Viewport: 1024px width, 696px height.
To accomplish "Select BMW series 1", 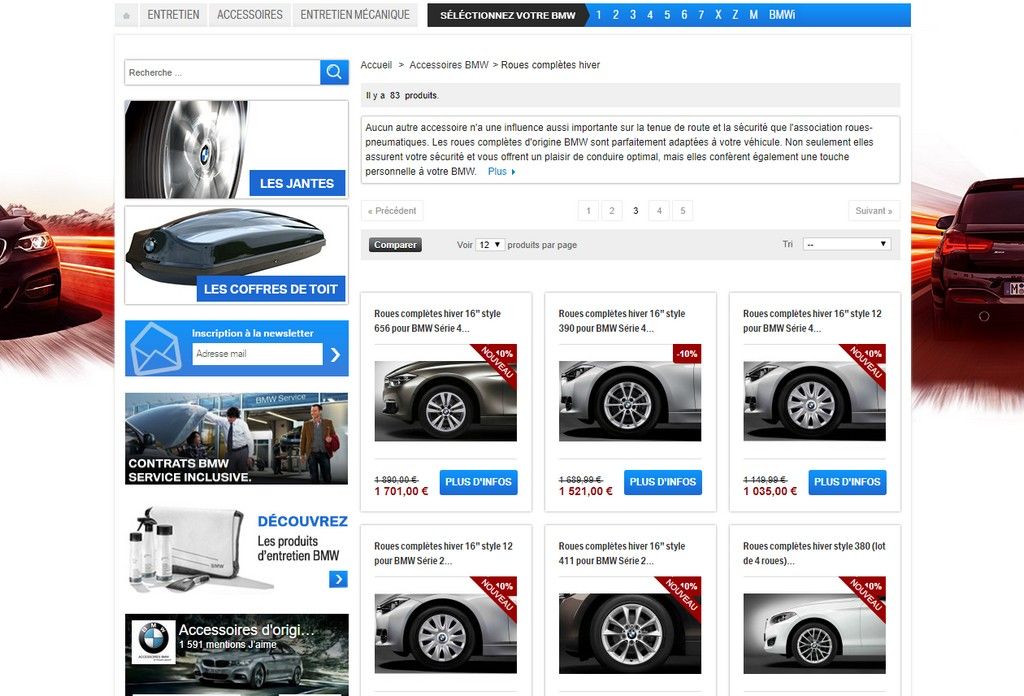I will [x=598, y=14].
